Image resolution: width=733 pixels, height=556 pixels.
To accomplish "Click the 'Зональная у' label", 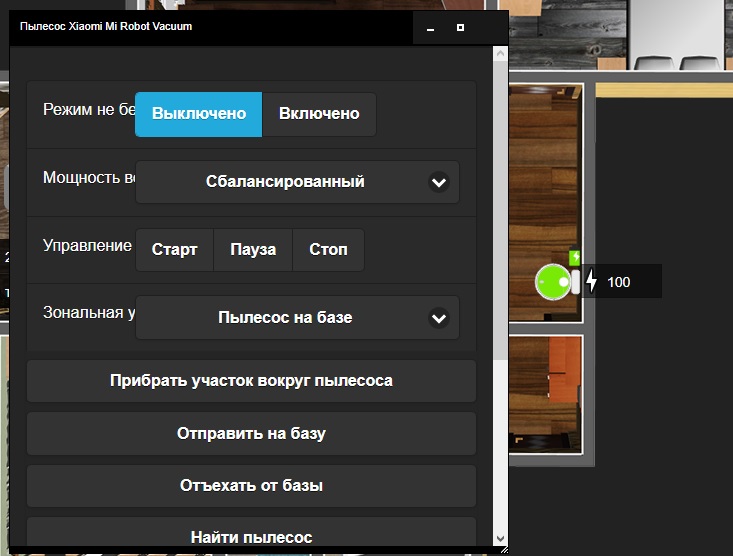I will point(89,312).
